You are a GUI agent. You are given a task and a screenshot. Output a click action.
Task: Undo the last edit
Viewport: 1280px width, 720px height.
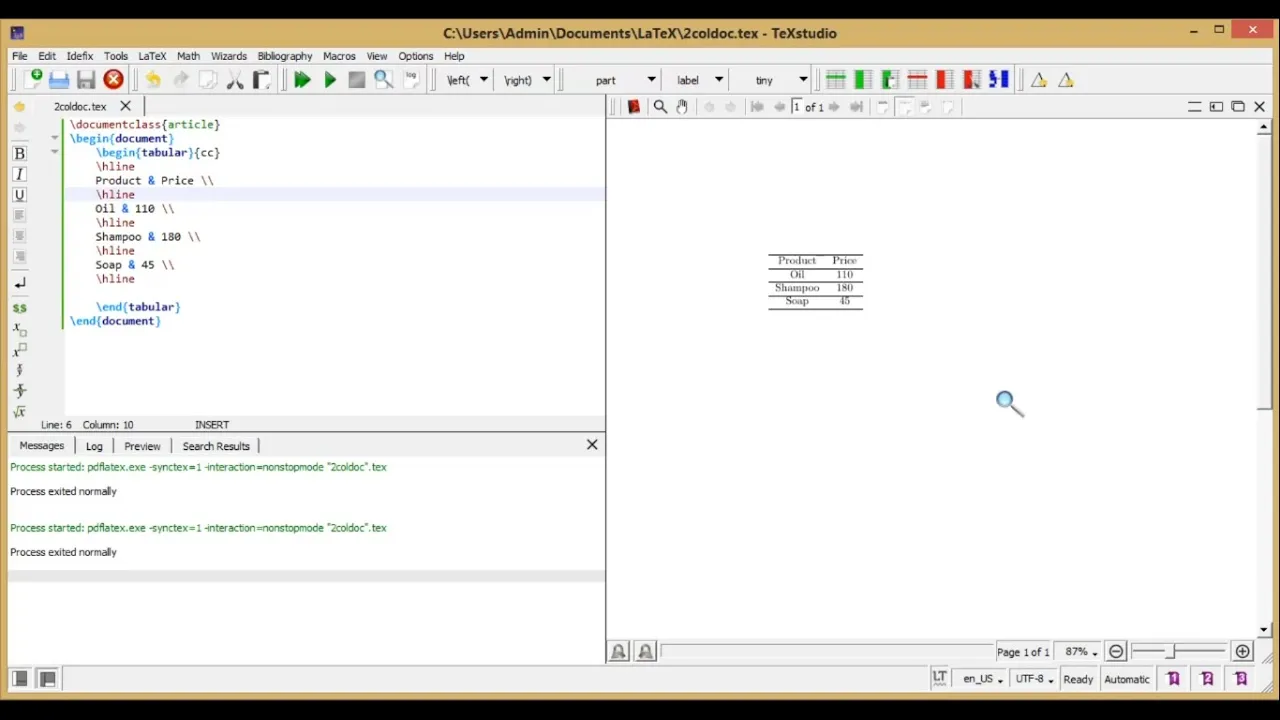(x=153, y=80)
